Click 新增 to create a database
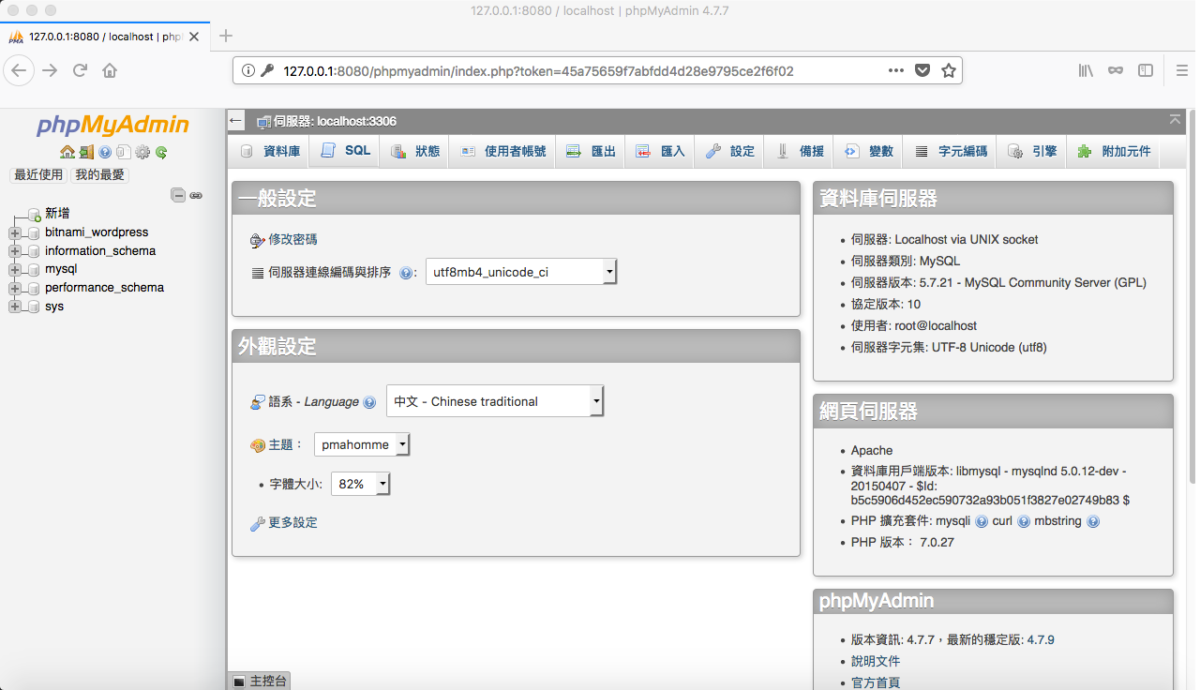Image resolution: width=1200 pixels, height=690 pixels. pos(57,213)
